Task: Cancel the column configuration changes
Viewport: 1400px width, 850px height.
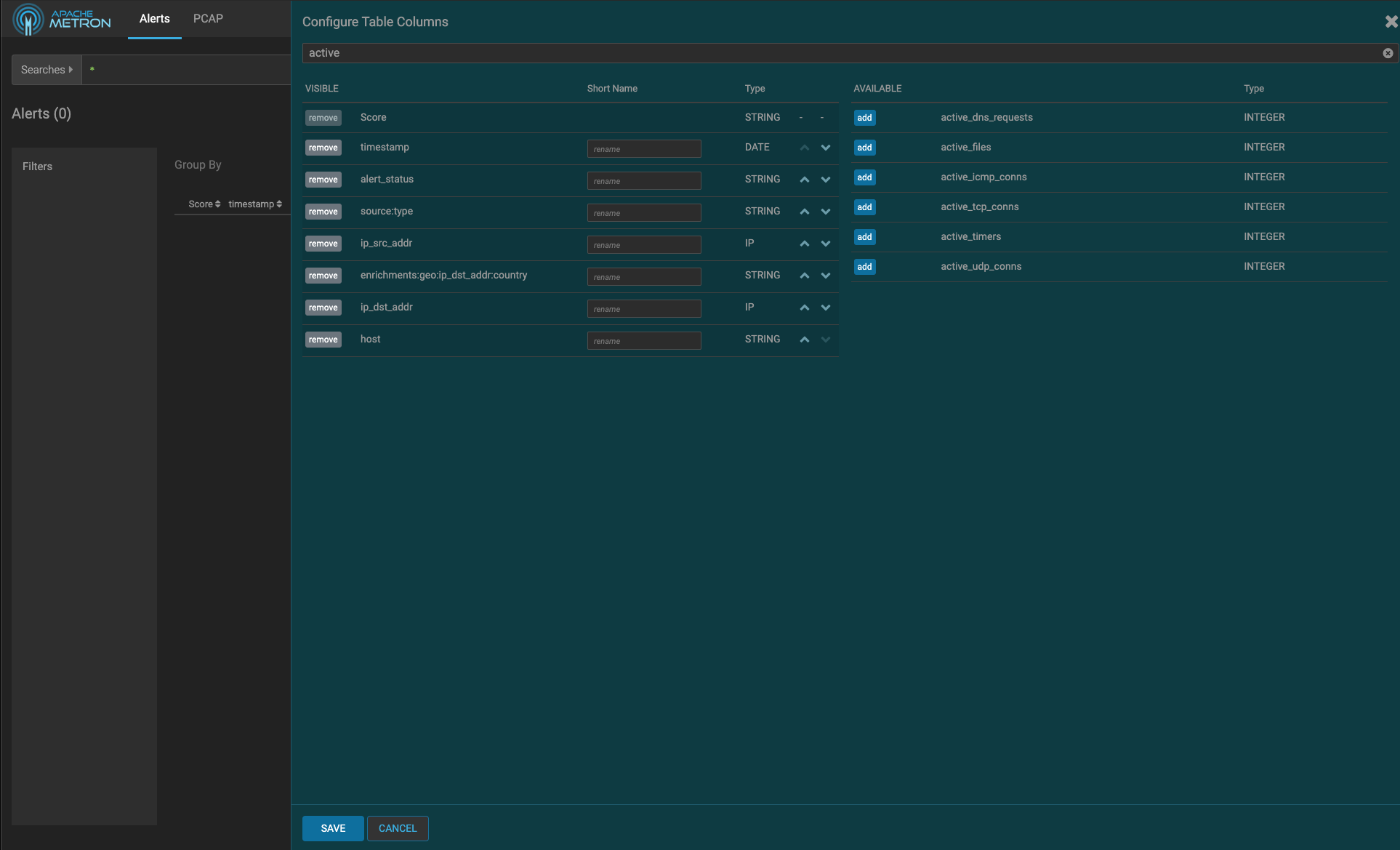Action: click(x=398, y=828)
